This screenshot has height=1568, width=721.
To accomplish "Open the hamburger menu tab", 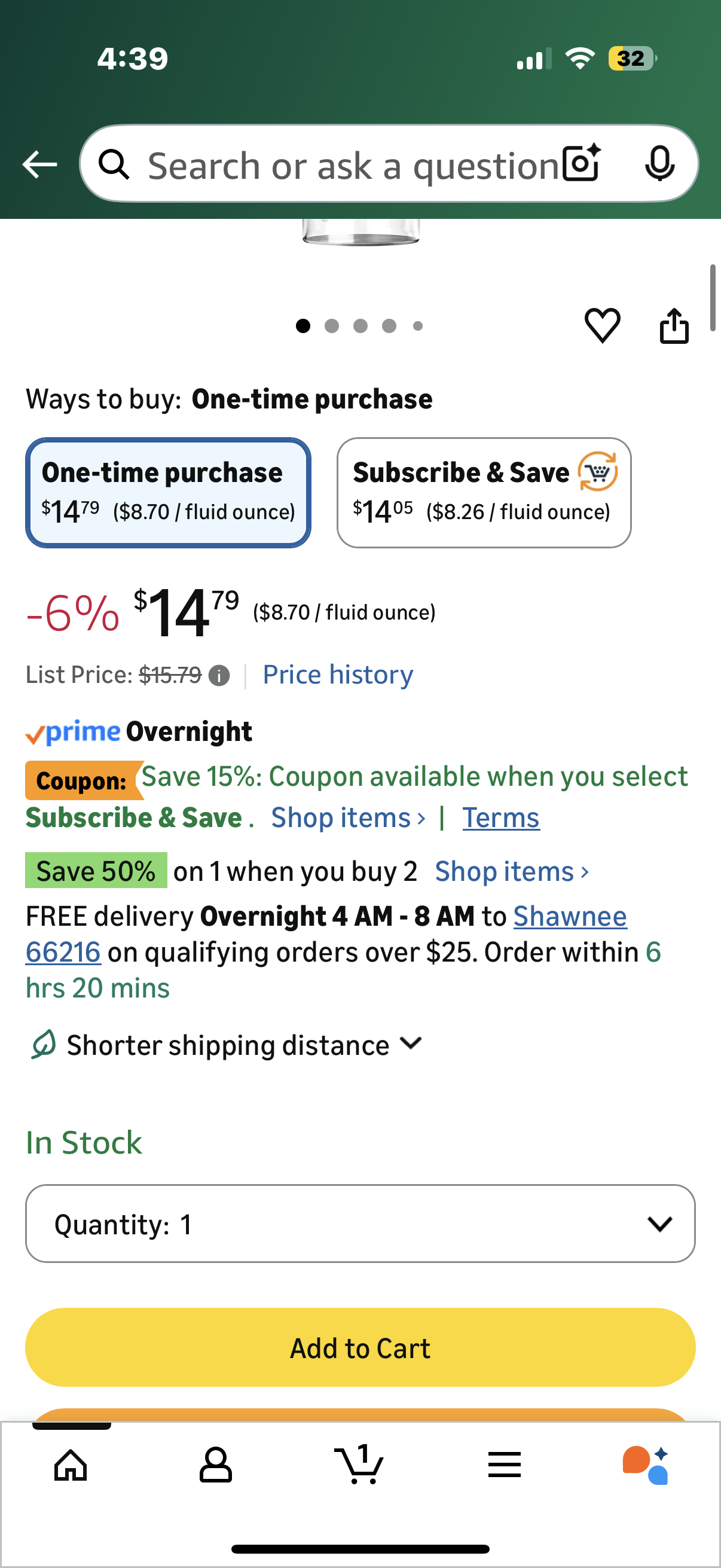I will click(x=504, y=1464).
